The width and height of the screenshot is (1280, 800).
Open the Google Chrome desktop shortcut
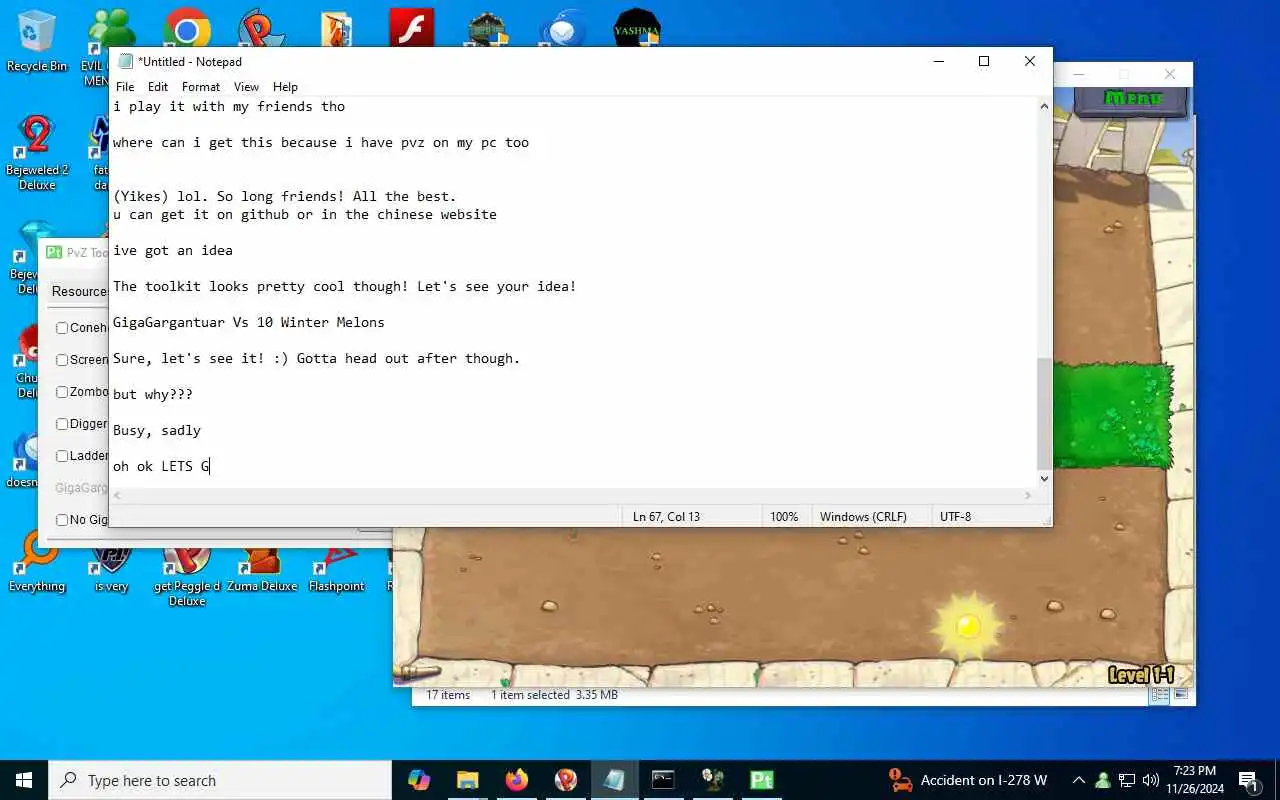(x=186, y=30)
